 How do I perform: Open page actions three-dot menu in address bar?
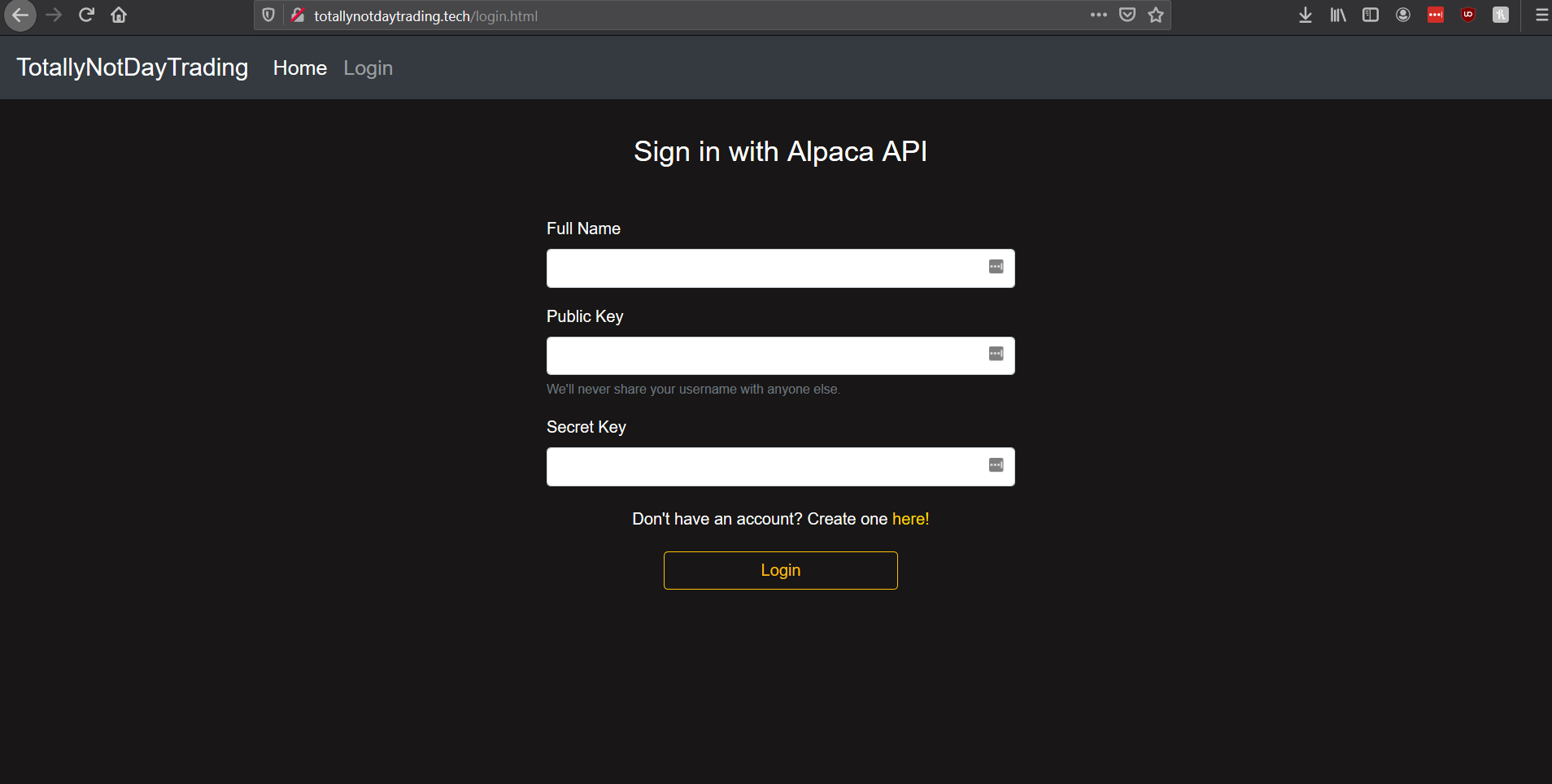coord(1099,15)
